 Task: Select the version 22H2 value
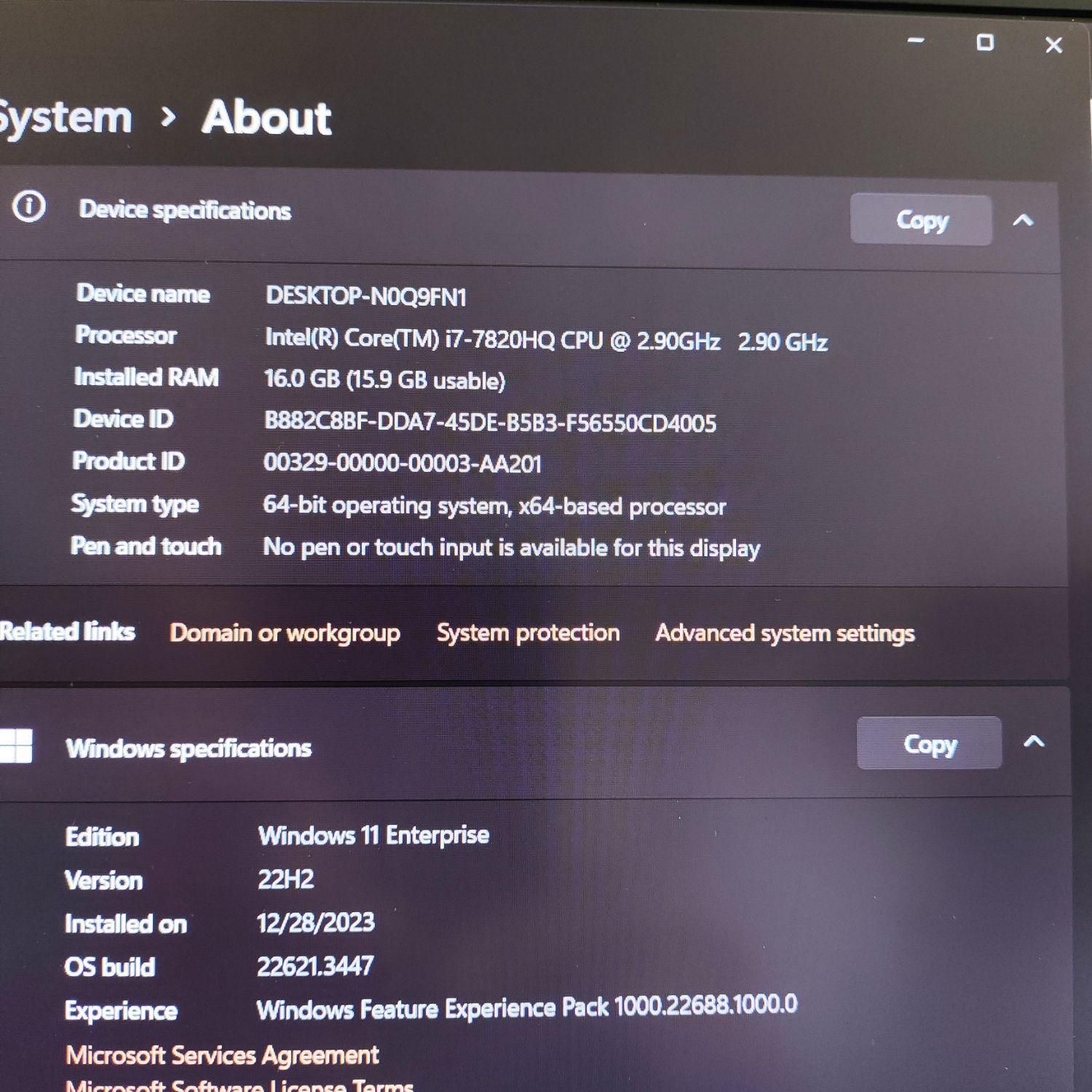coord(285,879)
